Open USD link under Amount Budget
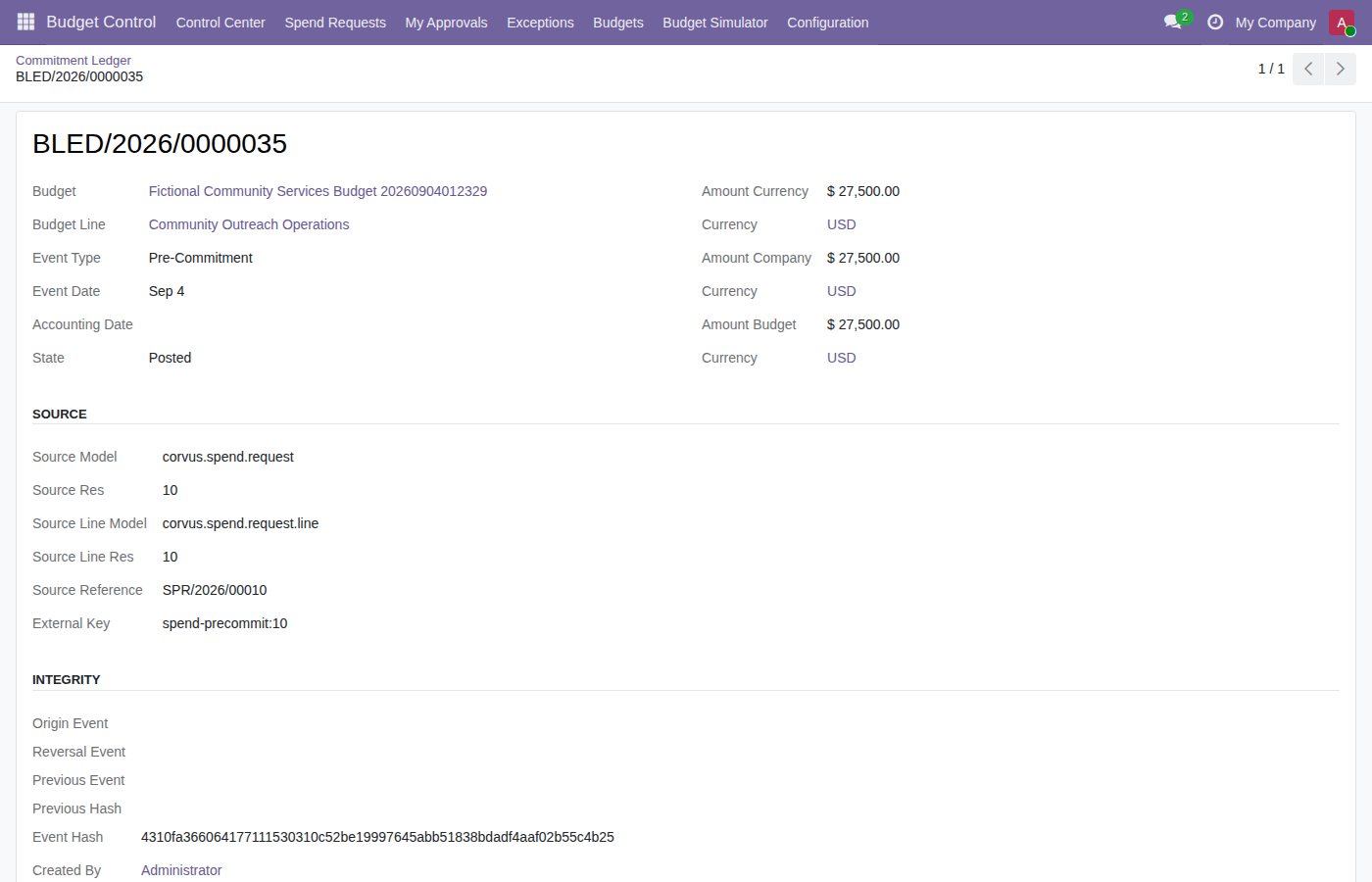This screenshot has width=1372, height=882. pos(842,358)
